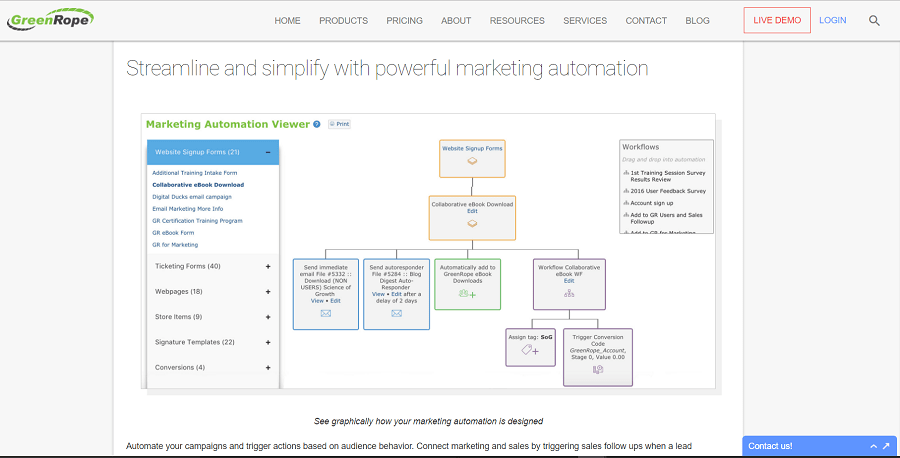Click the add-to-group icon in GreenRope eBook Downloads node

click(467, 294)
